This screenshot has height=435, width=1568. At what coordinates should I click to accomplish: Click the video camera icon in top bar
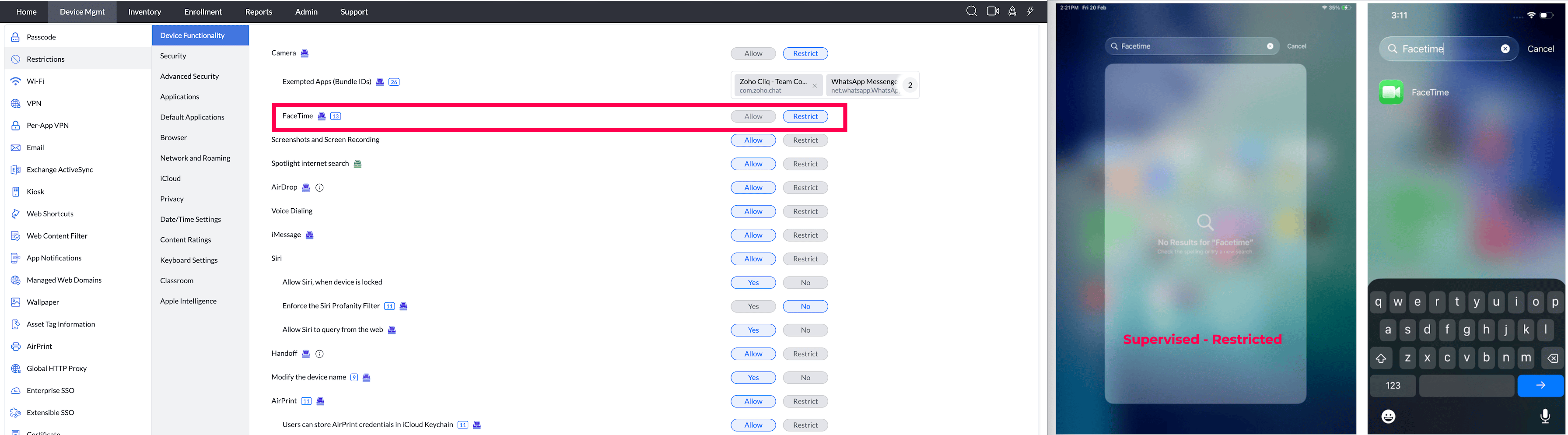coord(993,11)
